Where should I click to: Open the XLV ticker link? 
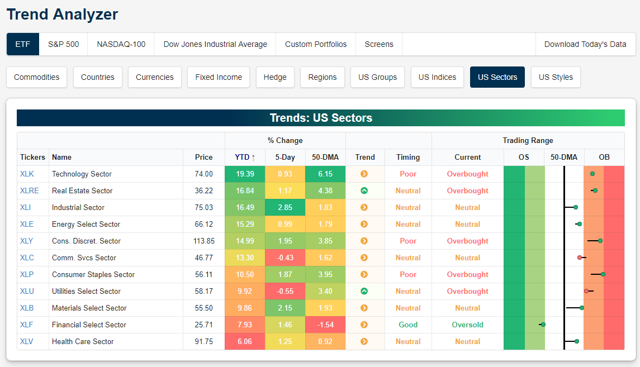point(27,341)
